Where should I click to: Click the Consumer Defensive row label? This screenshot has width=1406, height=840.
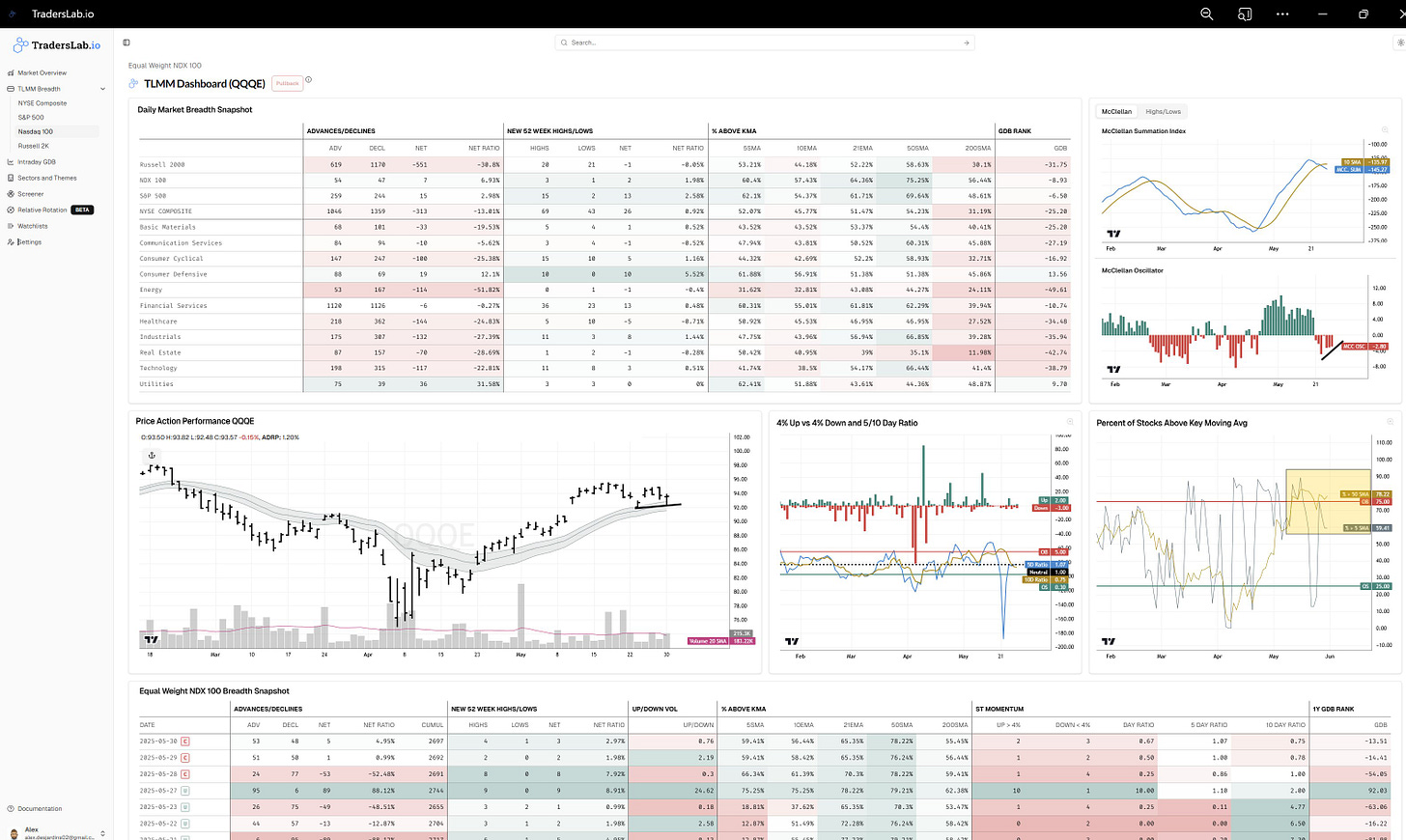(174, 274)
